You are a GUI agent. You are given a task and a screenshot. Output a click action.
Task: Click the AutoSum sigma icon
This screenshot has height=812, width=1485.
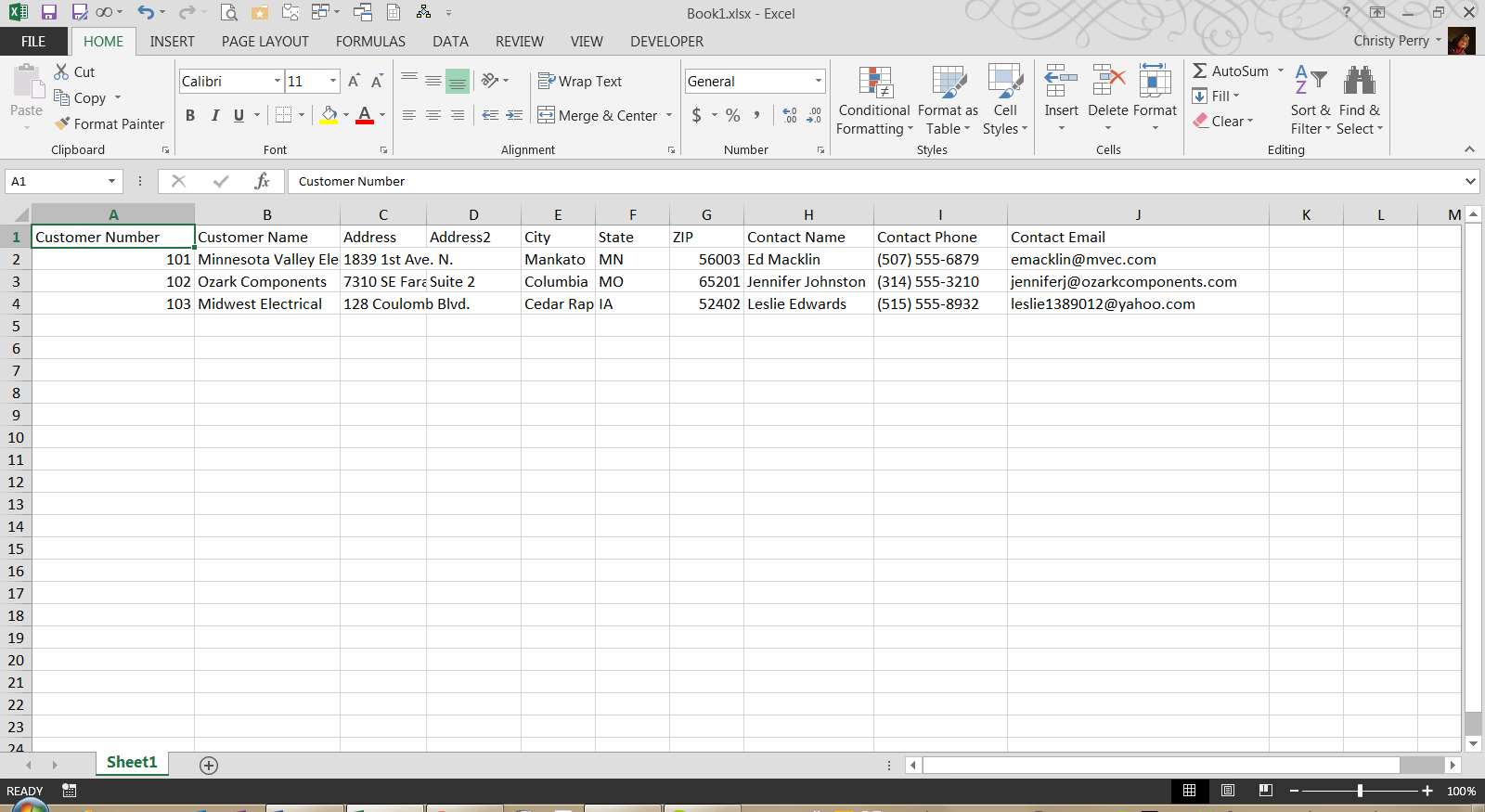1200,71
